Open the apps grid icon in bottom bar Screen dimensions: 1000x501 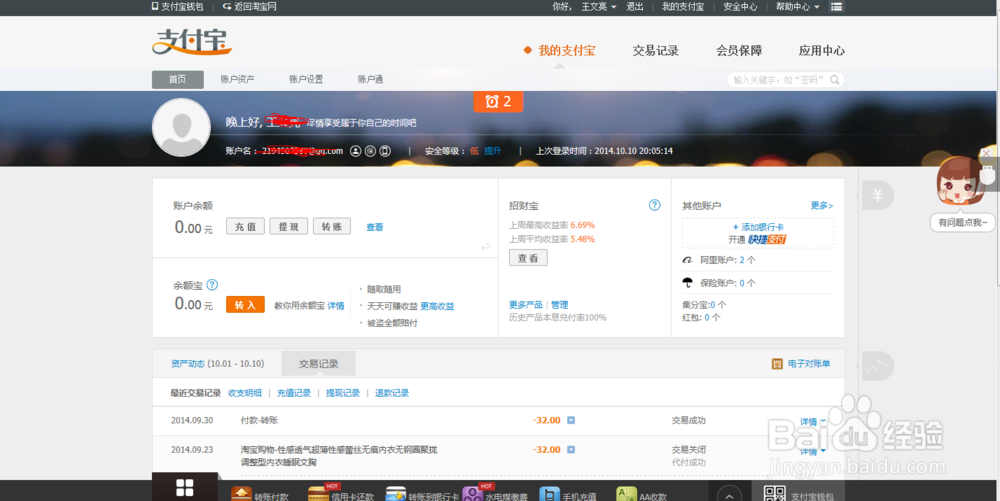[184, 488]
